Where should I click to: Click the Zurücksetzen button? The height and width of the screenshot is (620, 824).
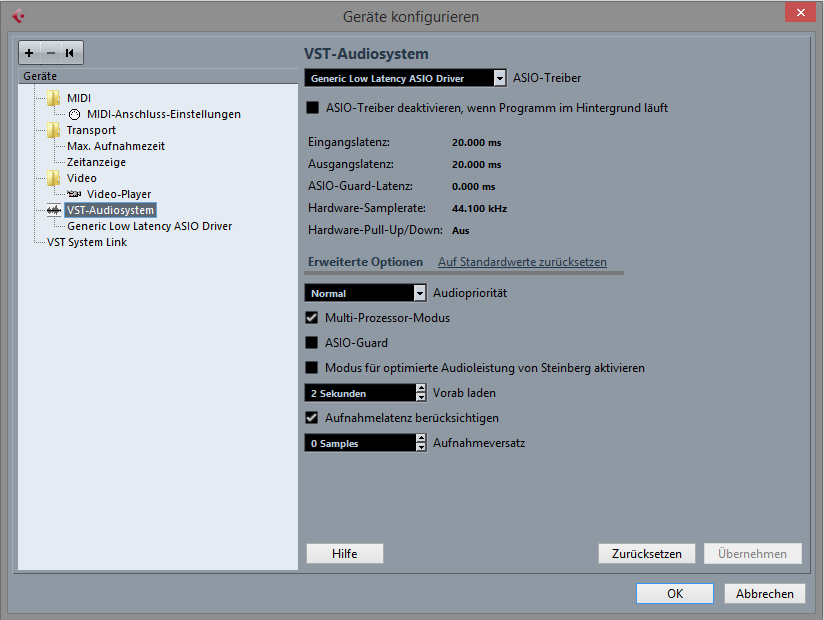click(x=647, y=554)
